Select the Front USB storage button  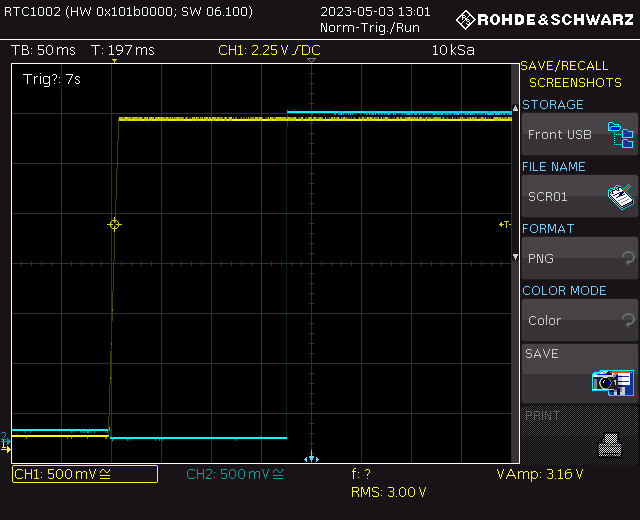579,134
